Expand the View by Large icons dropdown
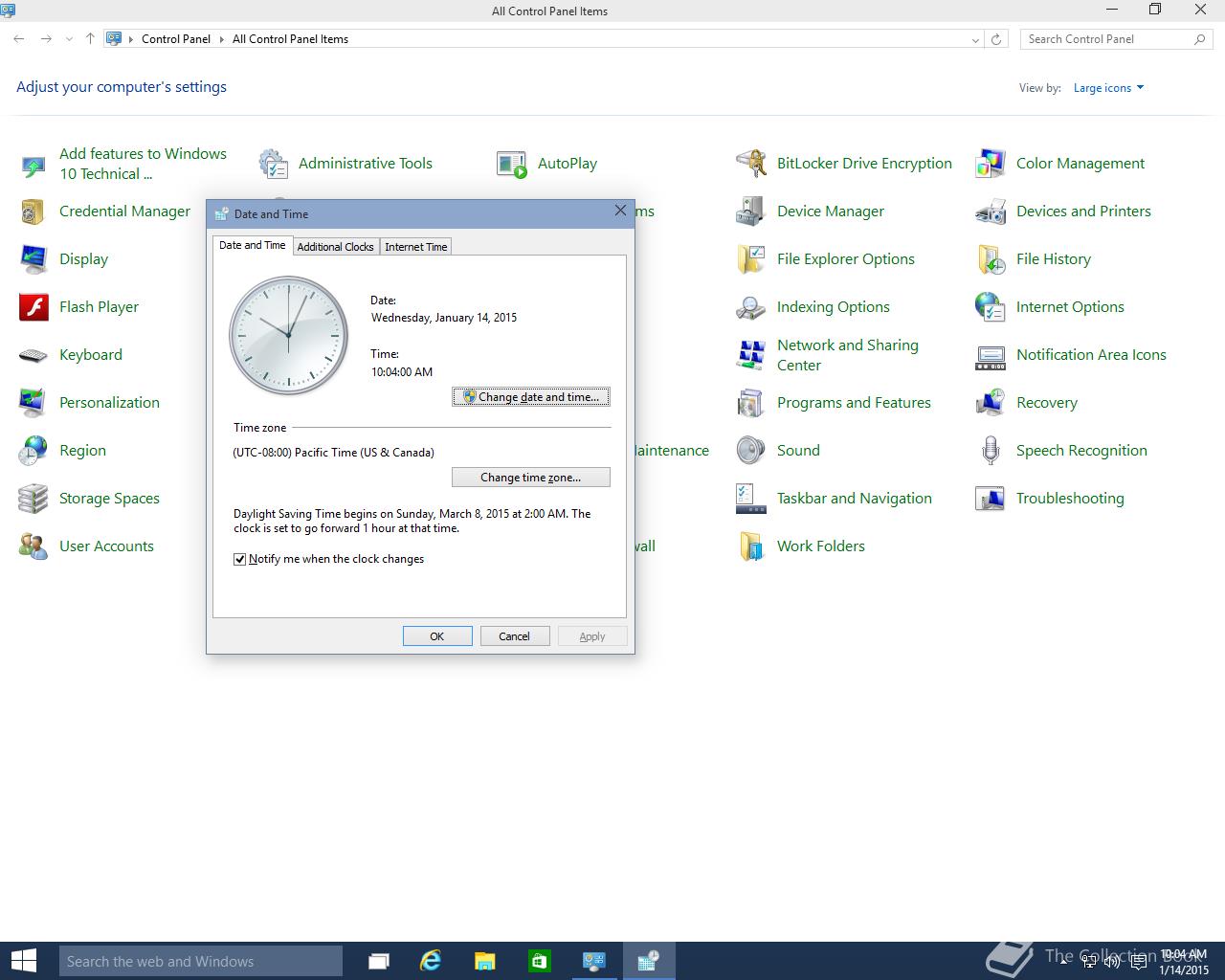 pos(1108,88)
